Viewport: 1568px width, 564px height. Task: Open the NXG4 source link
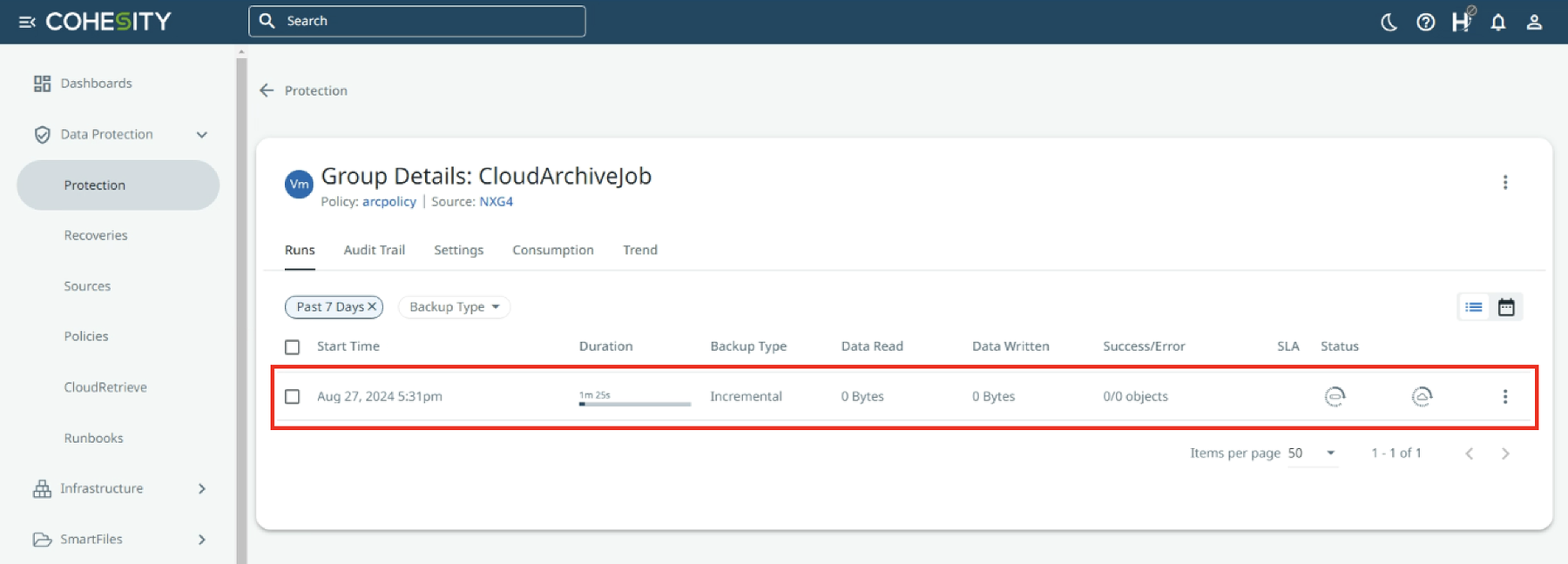pos(496,202)
